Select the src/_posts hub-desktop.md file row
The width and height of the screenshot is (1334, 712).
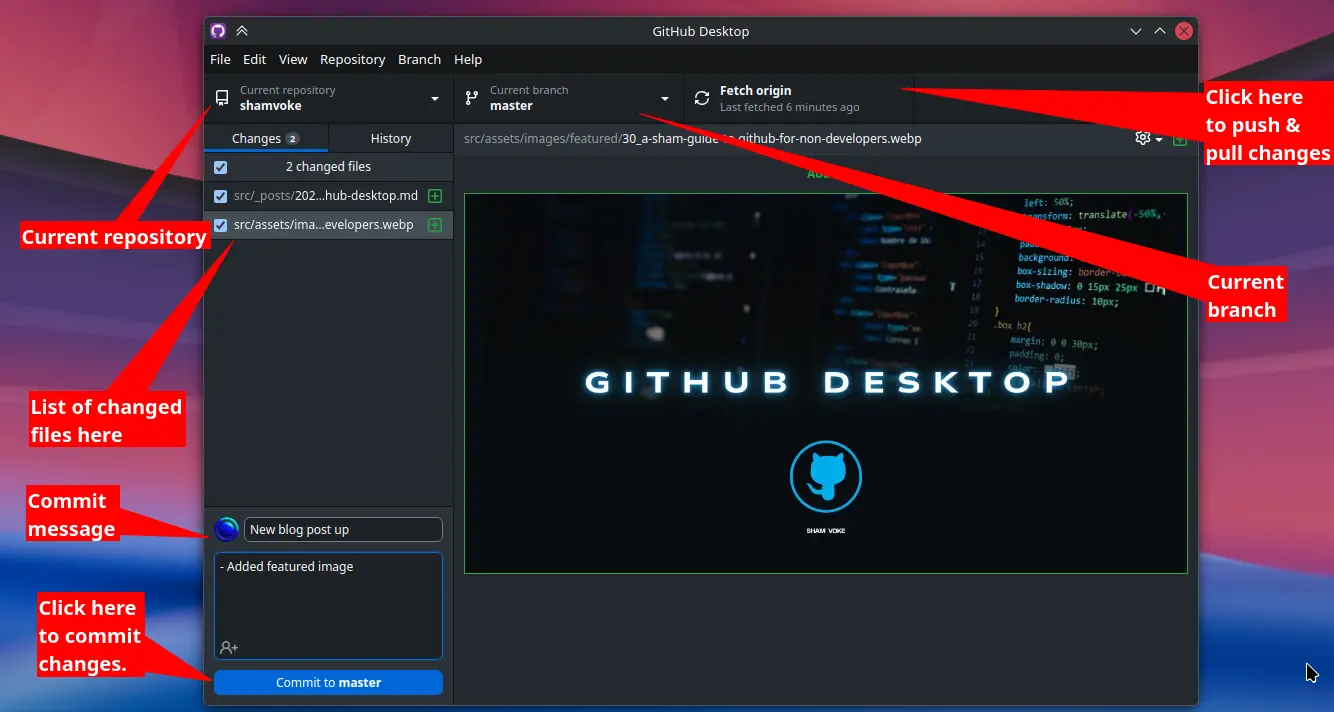(328, 196)
